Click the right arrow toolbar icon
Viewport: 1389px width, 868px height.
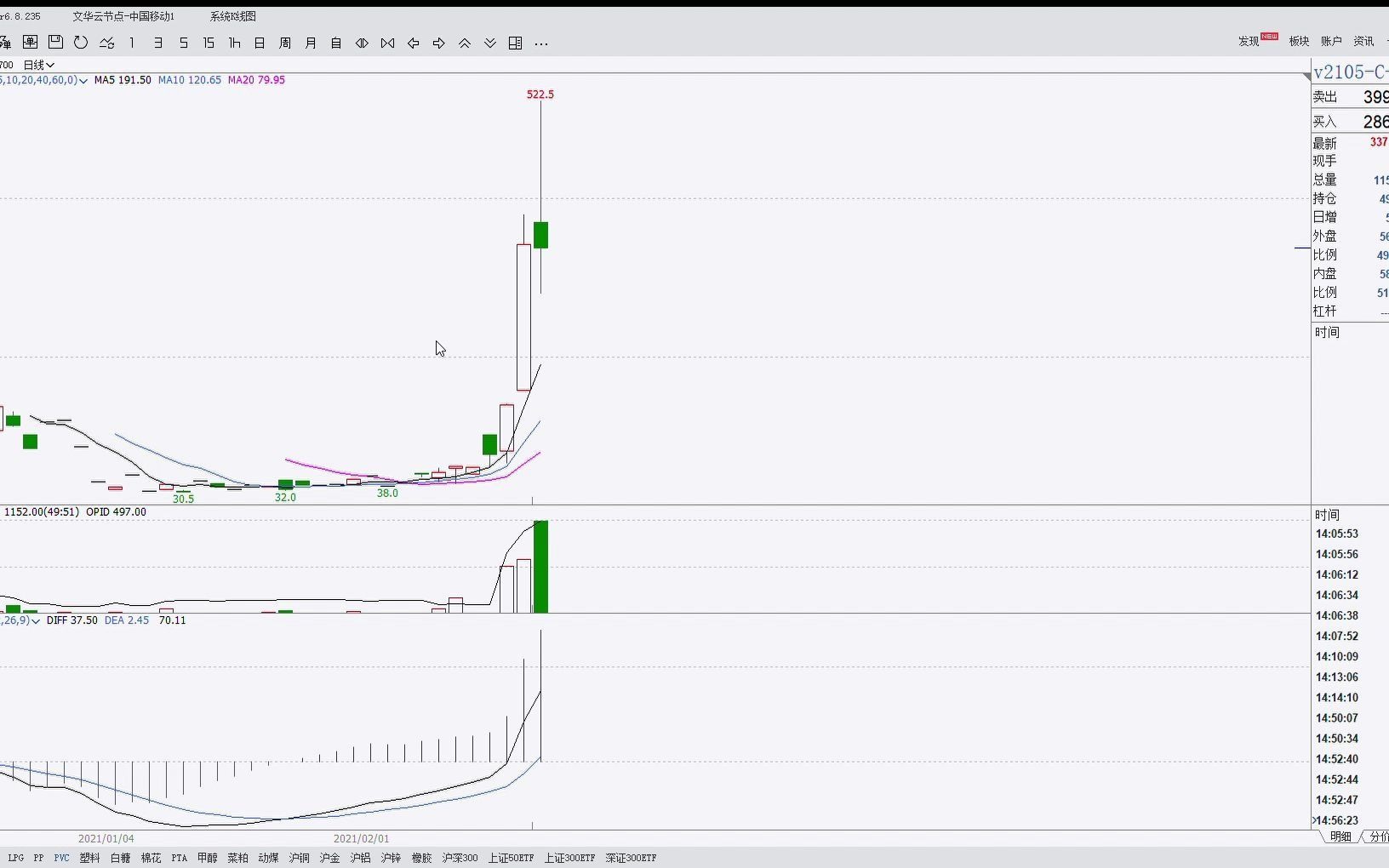(x=438, y=43)
